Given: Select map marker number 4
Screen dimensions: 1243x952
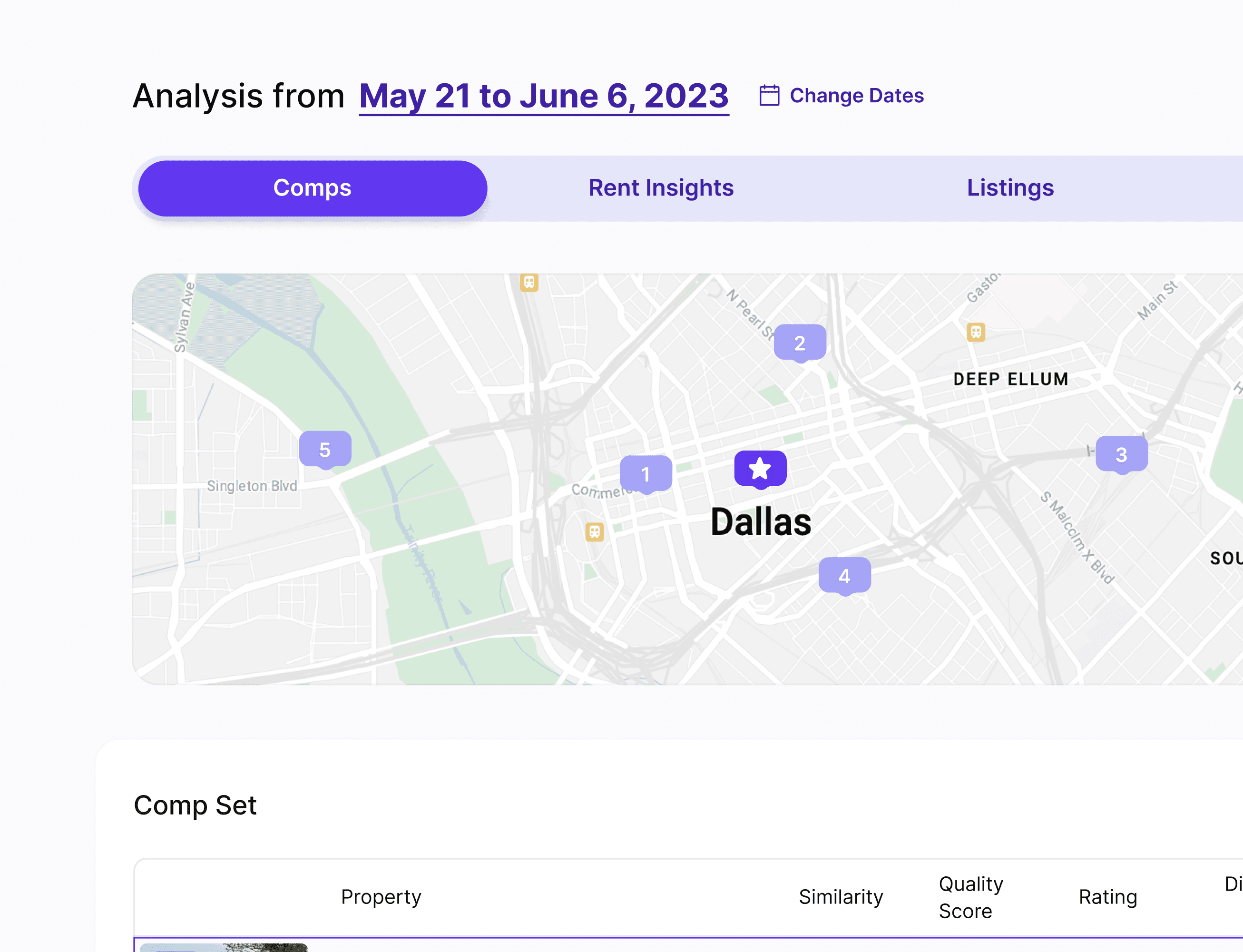Looking at the screenshot, I should point(845,576).
